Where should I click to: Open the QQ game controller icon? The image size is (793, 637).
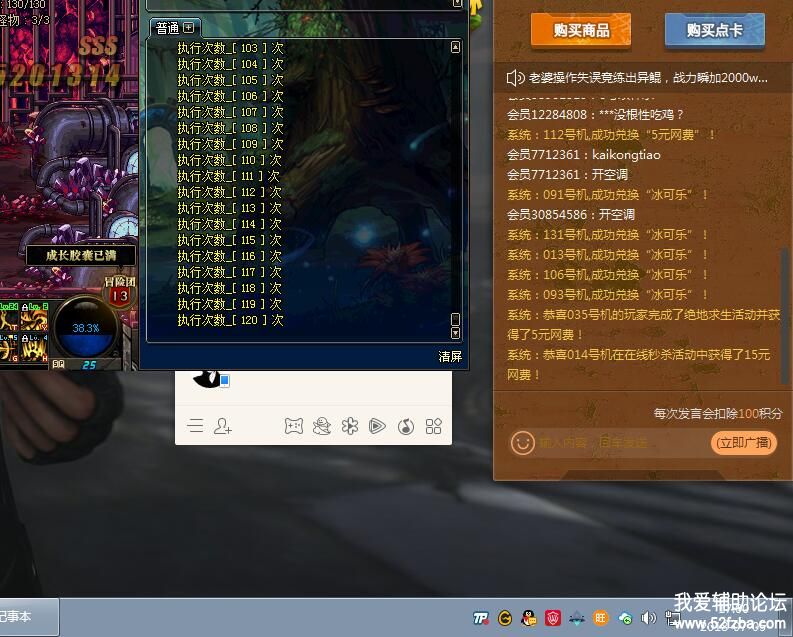point(293,426)
